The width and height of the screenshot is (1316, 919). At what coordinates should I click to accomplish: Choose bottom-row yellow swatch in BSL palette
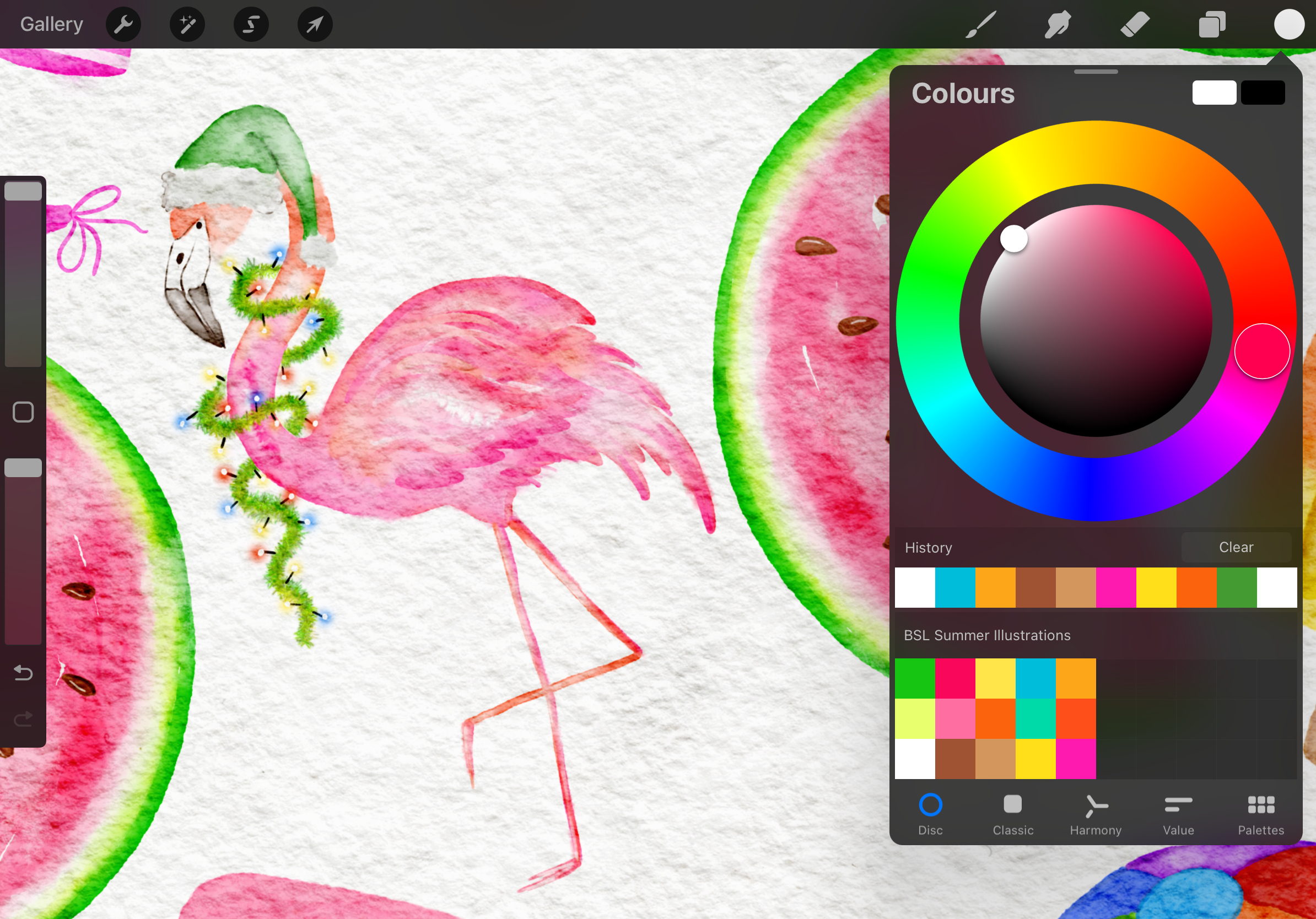[1035, 759]
